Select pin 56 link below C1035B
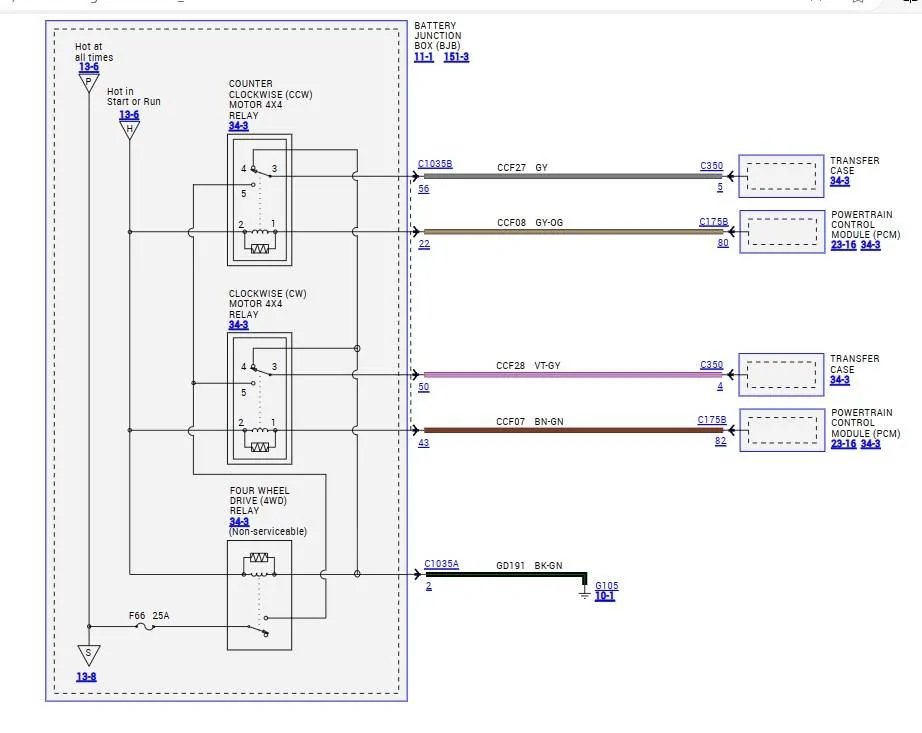 [x=423, y=189]
